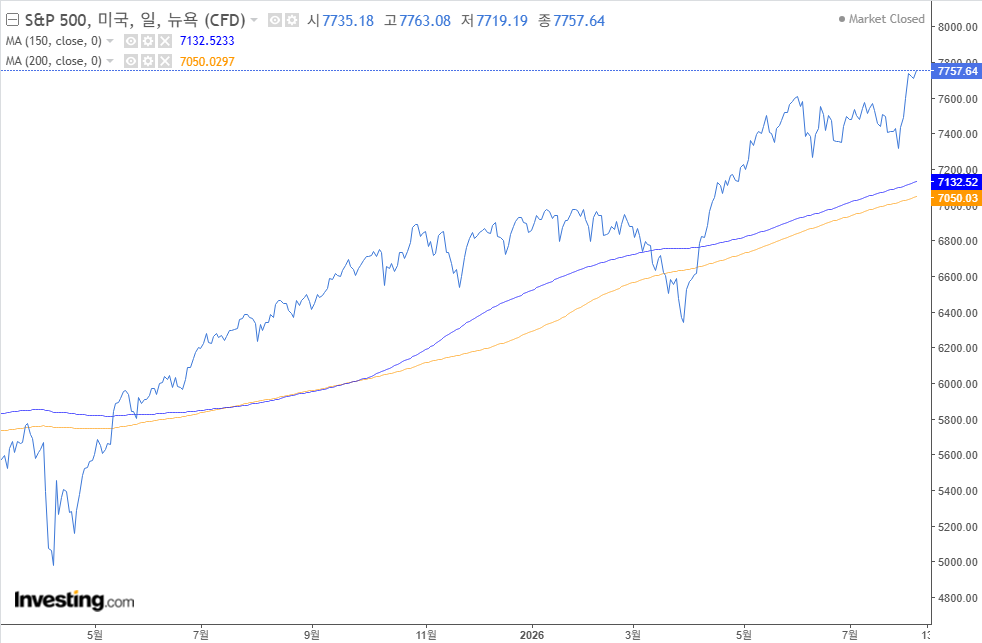The width and height of the screenshot is (982, 643).
Task: Click the 9월 label on time axis
Action: click(x=312, y=635)
